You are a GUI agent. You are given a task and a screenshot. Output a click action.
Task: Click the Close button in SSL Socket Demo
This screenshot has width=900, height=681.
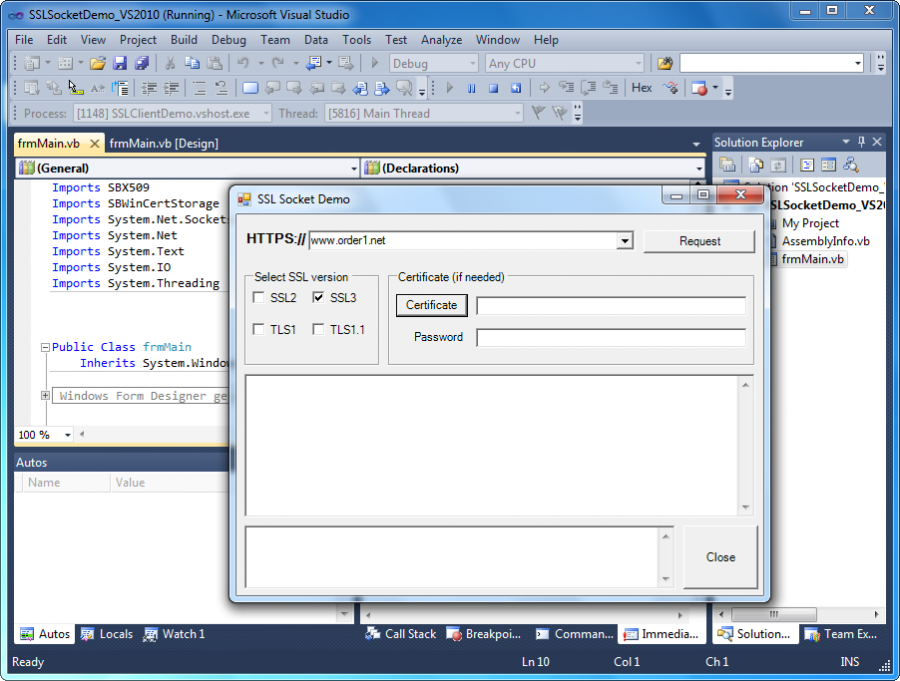point(720,557)
